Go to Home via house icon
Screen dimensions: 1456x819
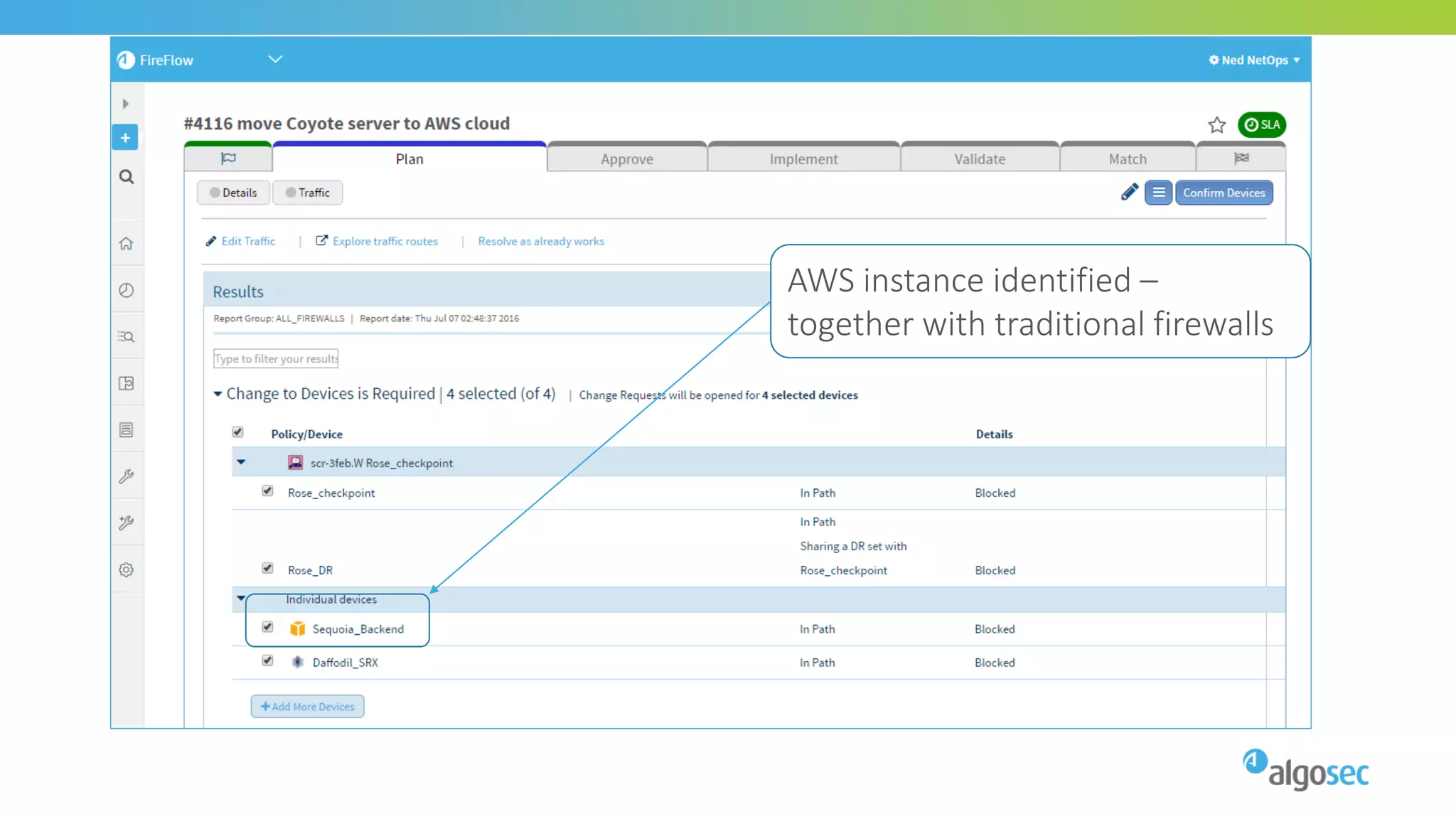click(127, 244)
